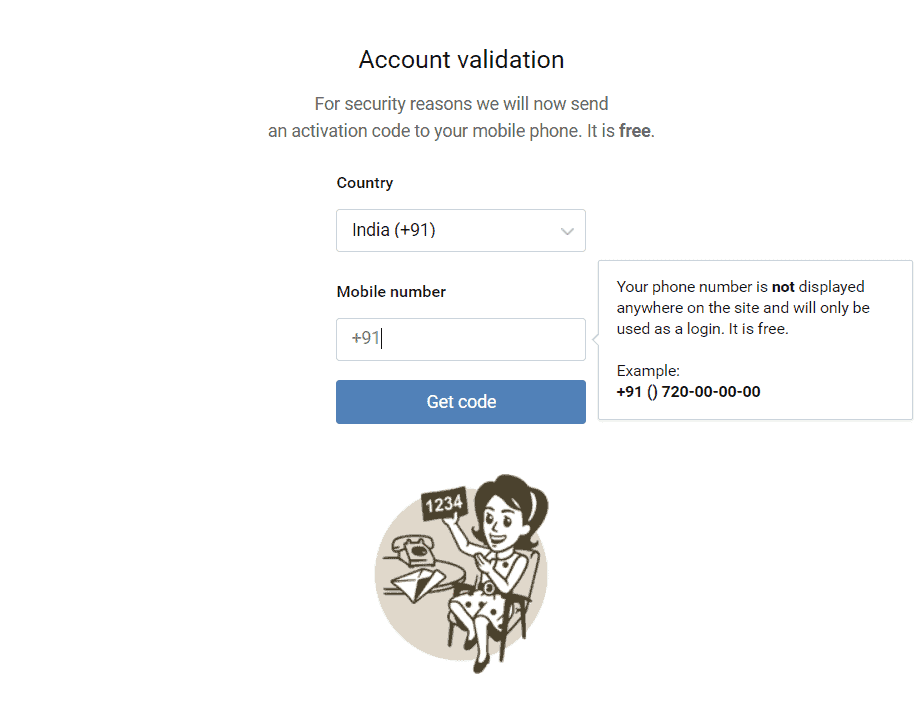Click the Get code button
Image resolution: width=922 pixels, height=718 pixels.
coord(460,402)
